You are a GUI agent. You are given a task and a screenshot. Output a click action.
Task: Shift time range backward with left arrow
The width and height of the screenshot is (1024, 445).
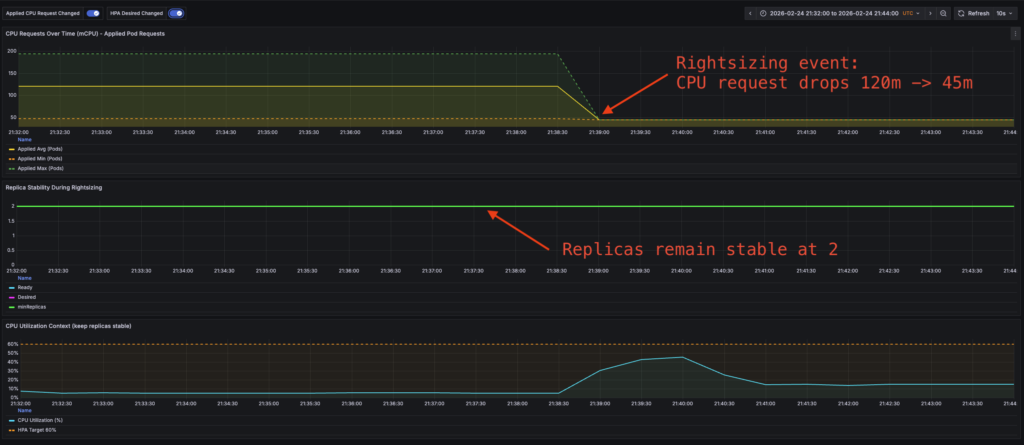coord(750,13)
